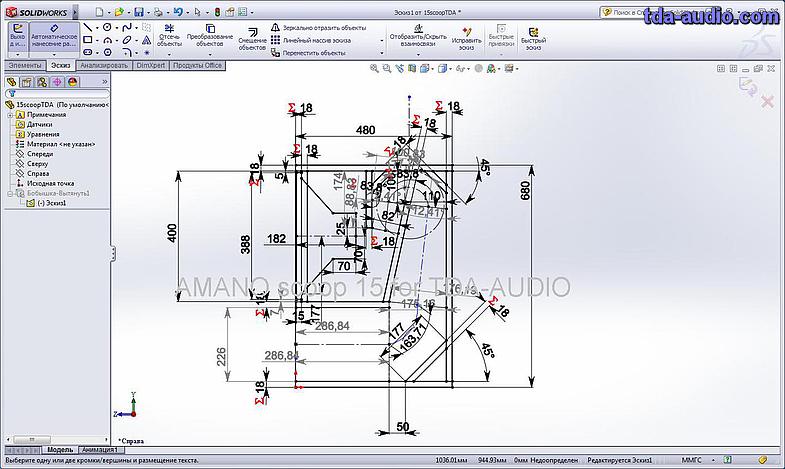Image resolution: width=785 pixels, height=469 pixels.
Task: Click Переместить объекты
Action: coord(308,53)
